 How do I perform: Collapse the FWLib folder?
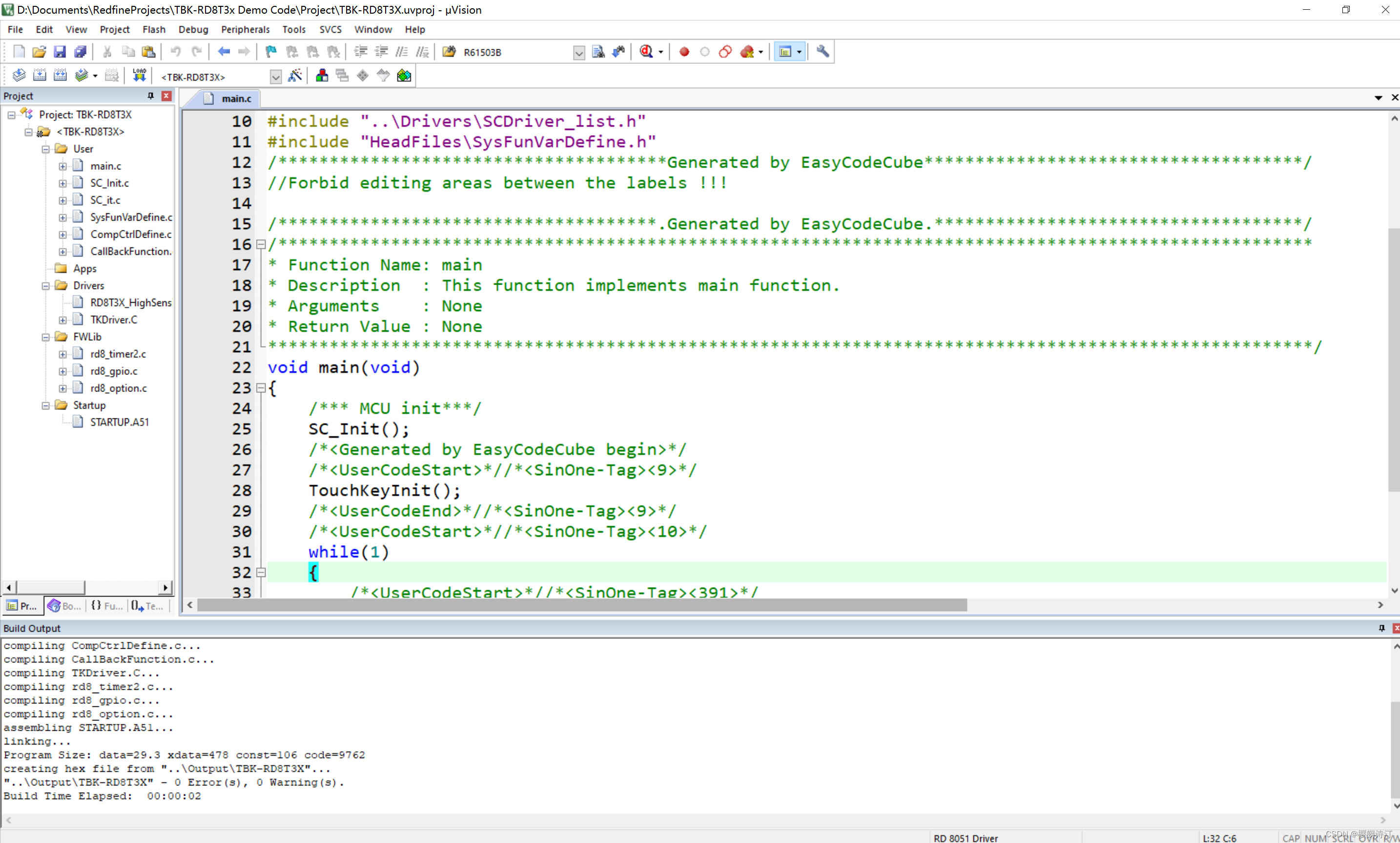tap(45, 337)
